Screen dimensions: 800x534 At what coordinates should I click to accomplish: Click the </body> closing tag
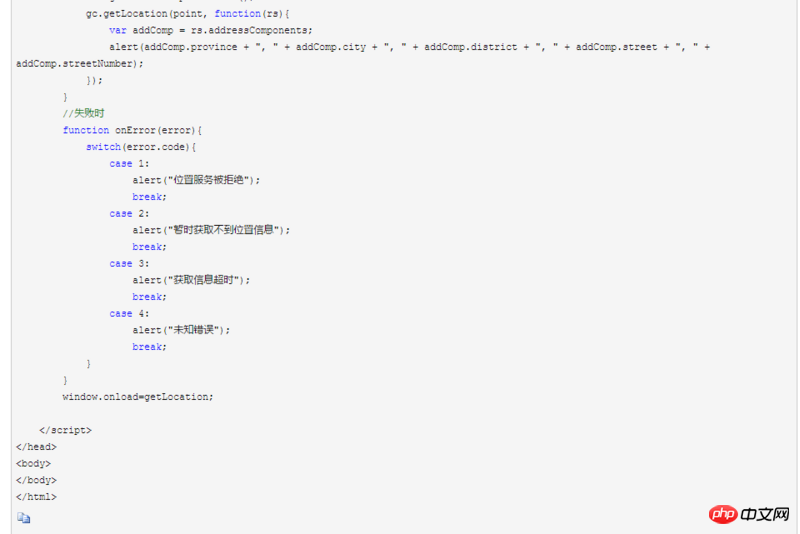coord(36,480)
